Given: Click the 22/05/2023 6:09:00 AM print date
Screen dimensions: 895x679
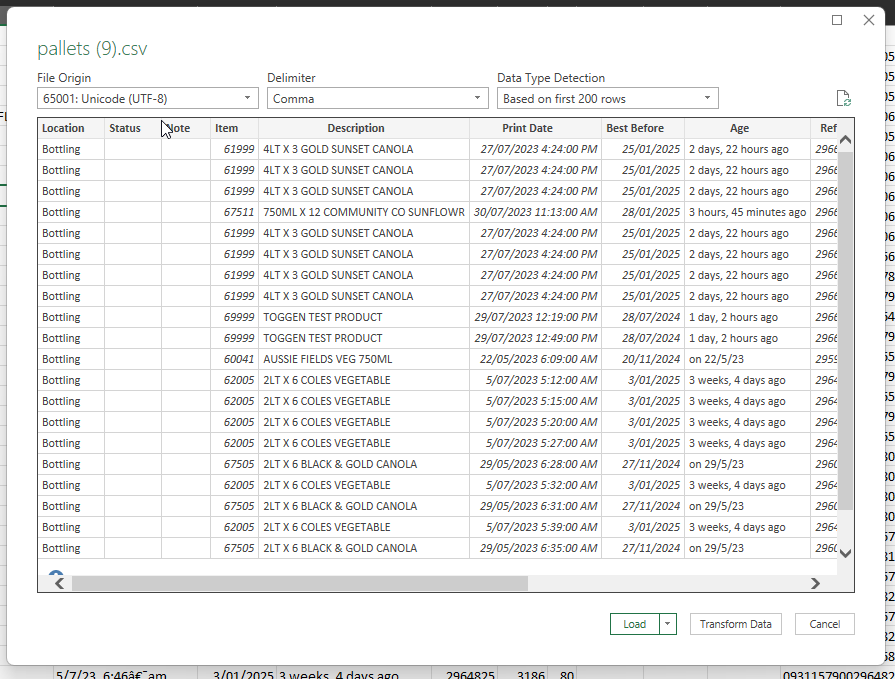Looking at the screenshot, I should [535, 359].
